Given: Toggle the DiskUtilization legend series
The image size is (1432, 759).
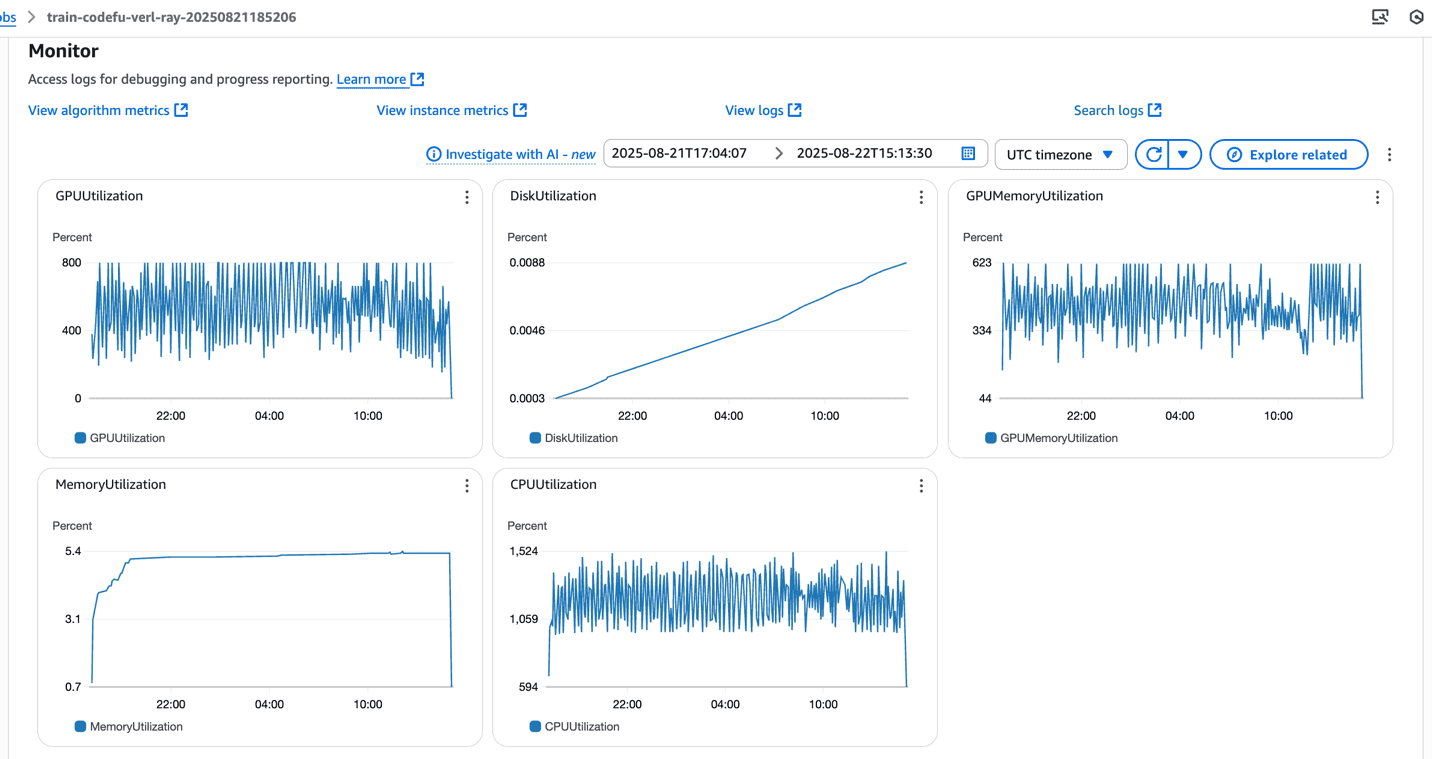Looking at the screenshot, I should pyautogui.click(x=574, y=438).
